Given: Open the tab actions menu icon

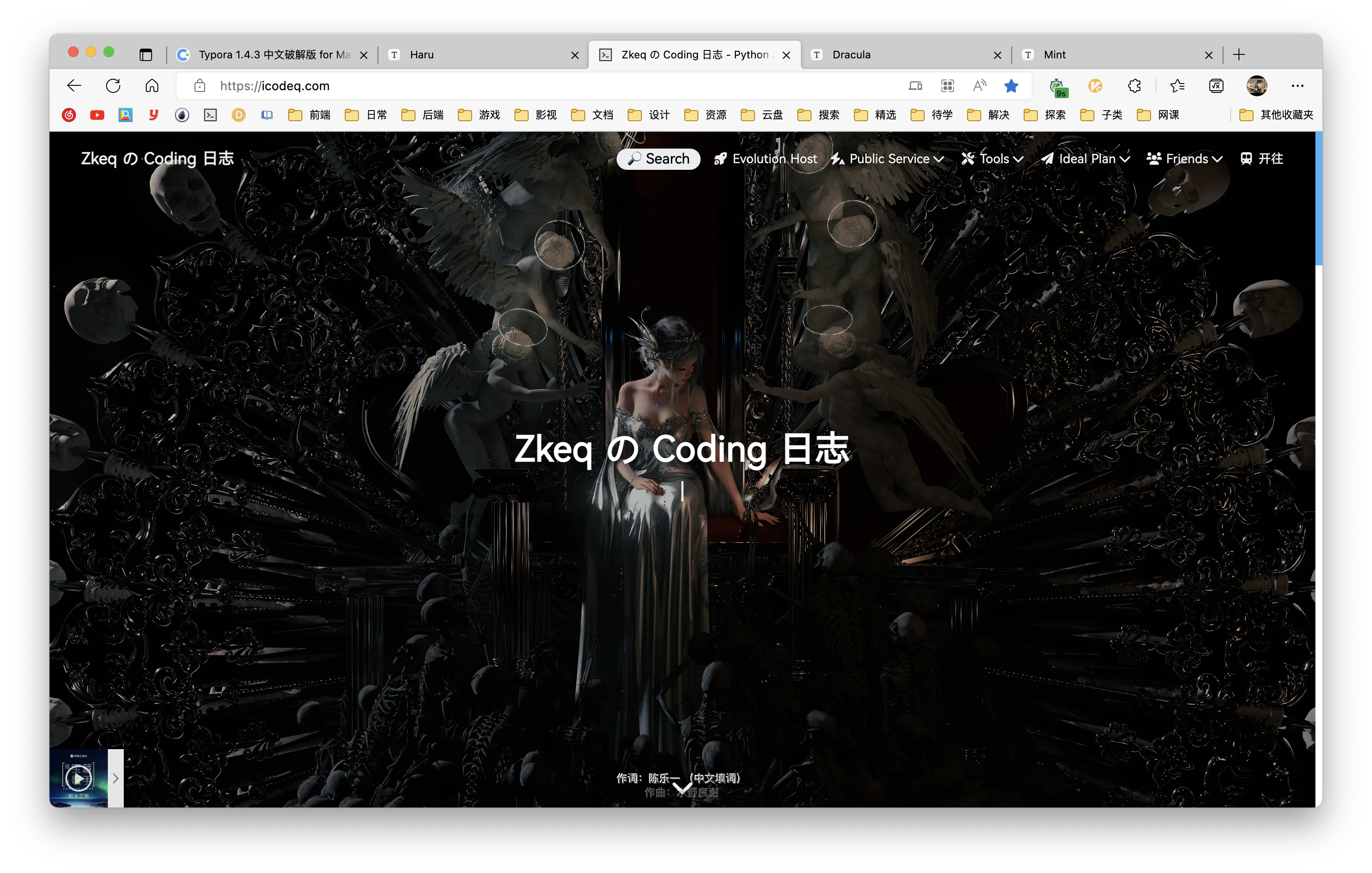Looking at the screenshot, I should tap(146, 55).
